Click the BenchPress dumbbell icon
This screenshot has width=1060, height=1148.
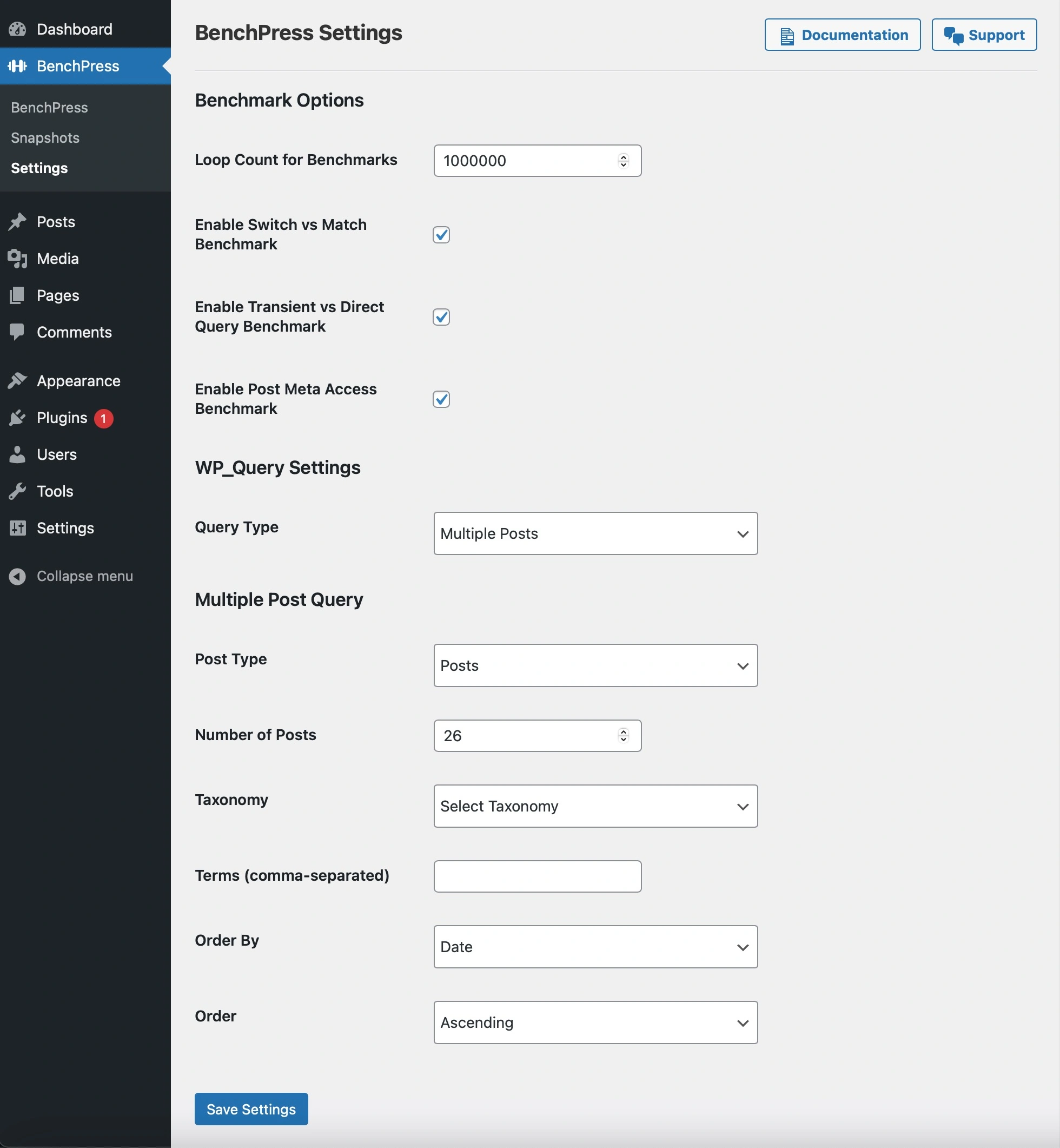point(18,66)
